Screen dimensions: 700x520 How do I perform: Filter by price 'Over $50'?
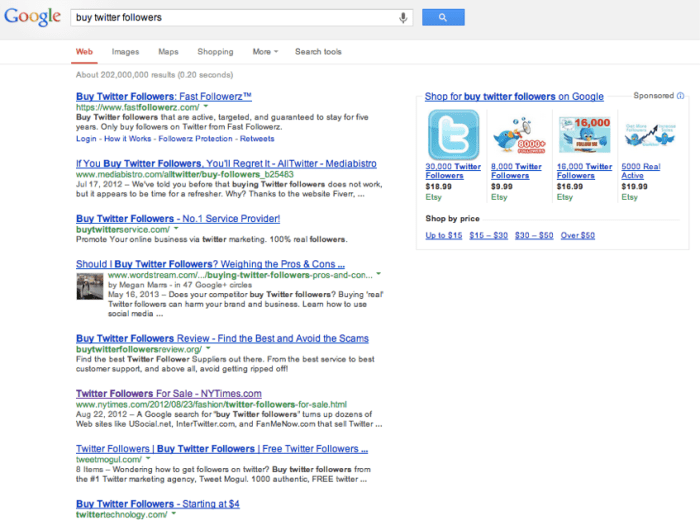pyautogui.click(x=578, y=235)
